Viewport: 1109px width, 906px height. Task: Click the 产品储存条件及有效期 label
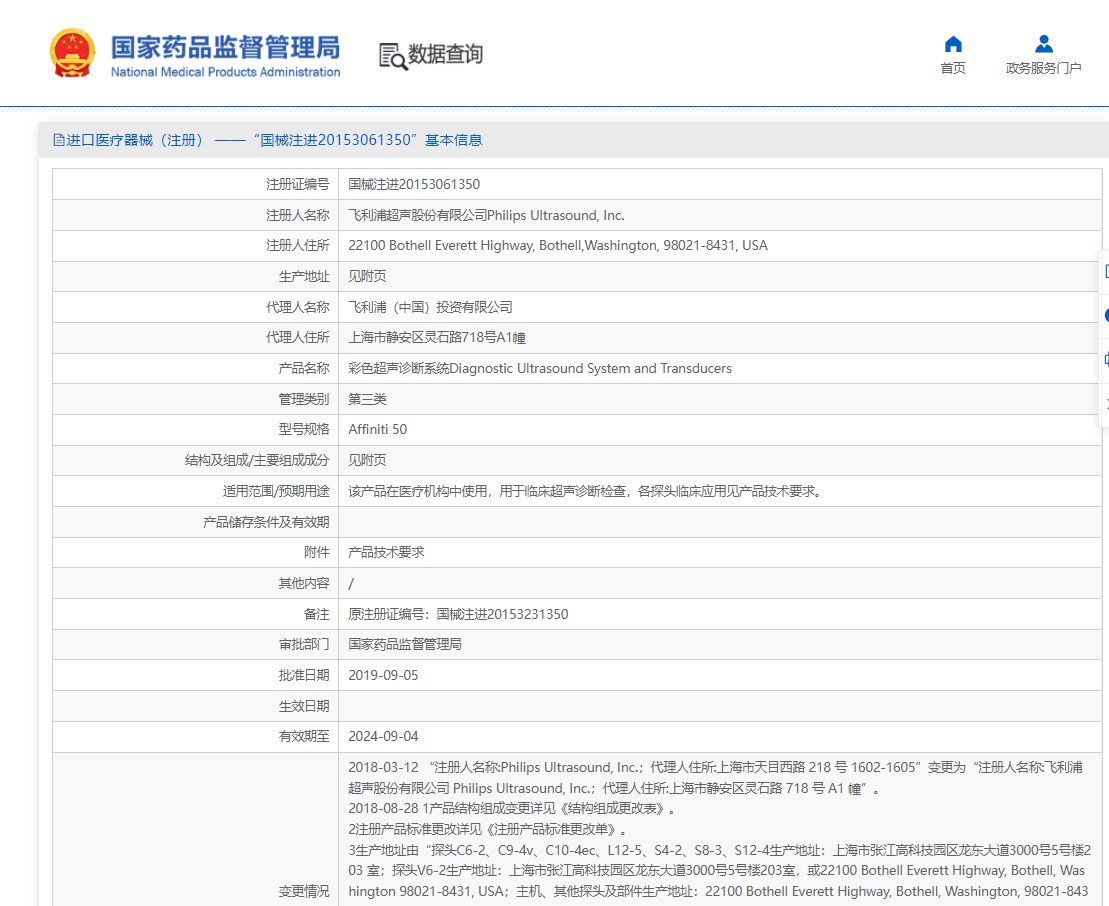[266, 522]
